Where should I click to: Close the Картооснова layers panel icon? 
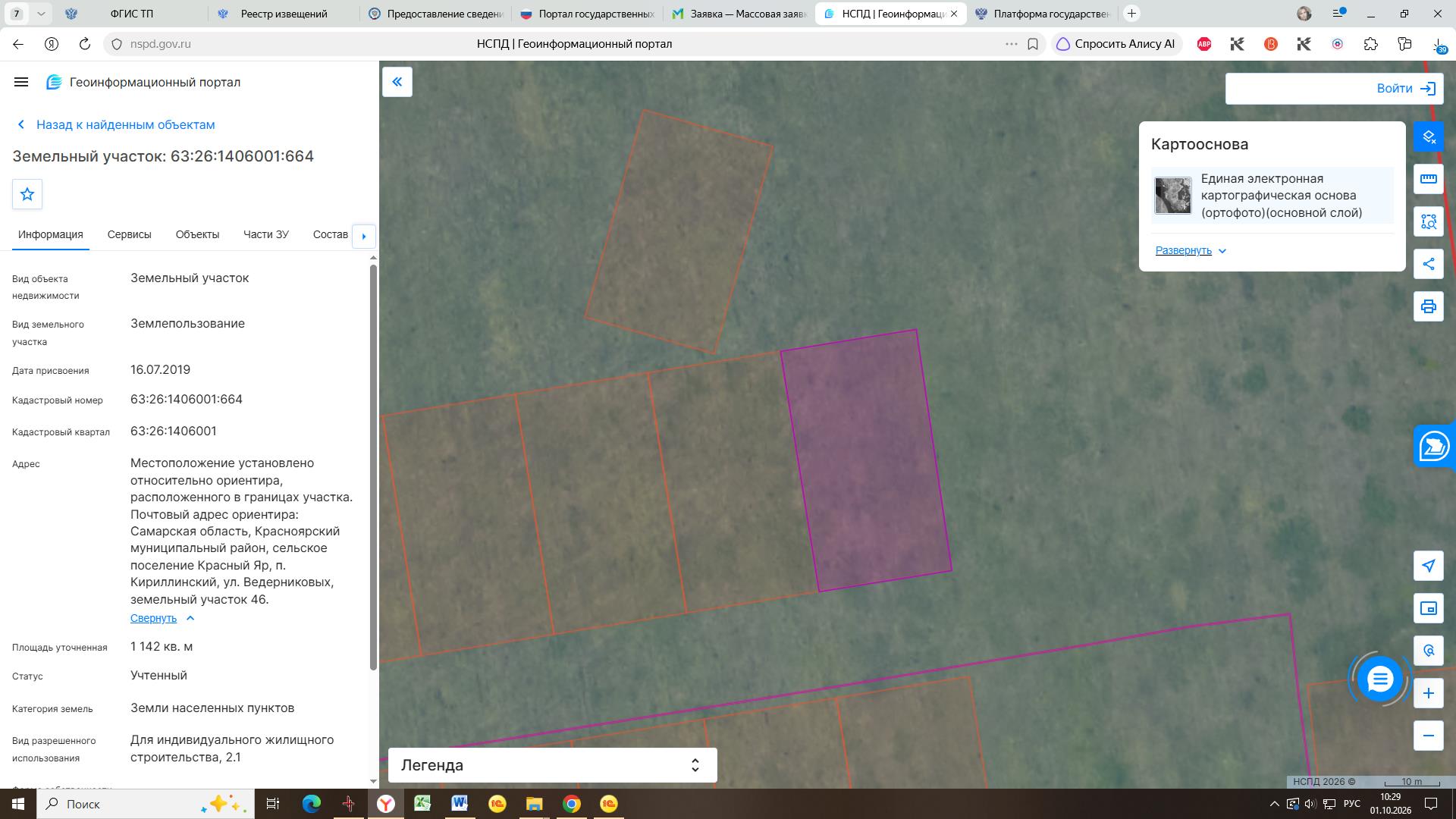pos(1429,136)
